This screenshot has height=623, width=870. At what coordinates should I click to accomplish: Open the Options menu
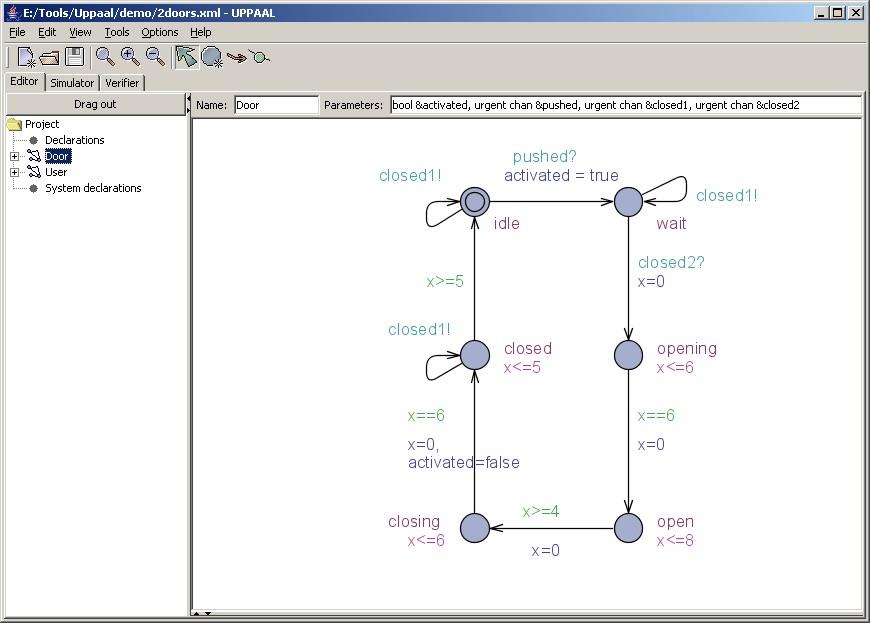click(x=160, y=32)
